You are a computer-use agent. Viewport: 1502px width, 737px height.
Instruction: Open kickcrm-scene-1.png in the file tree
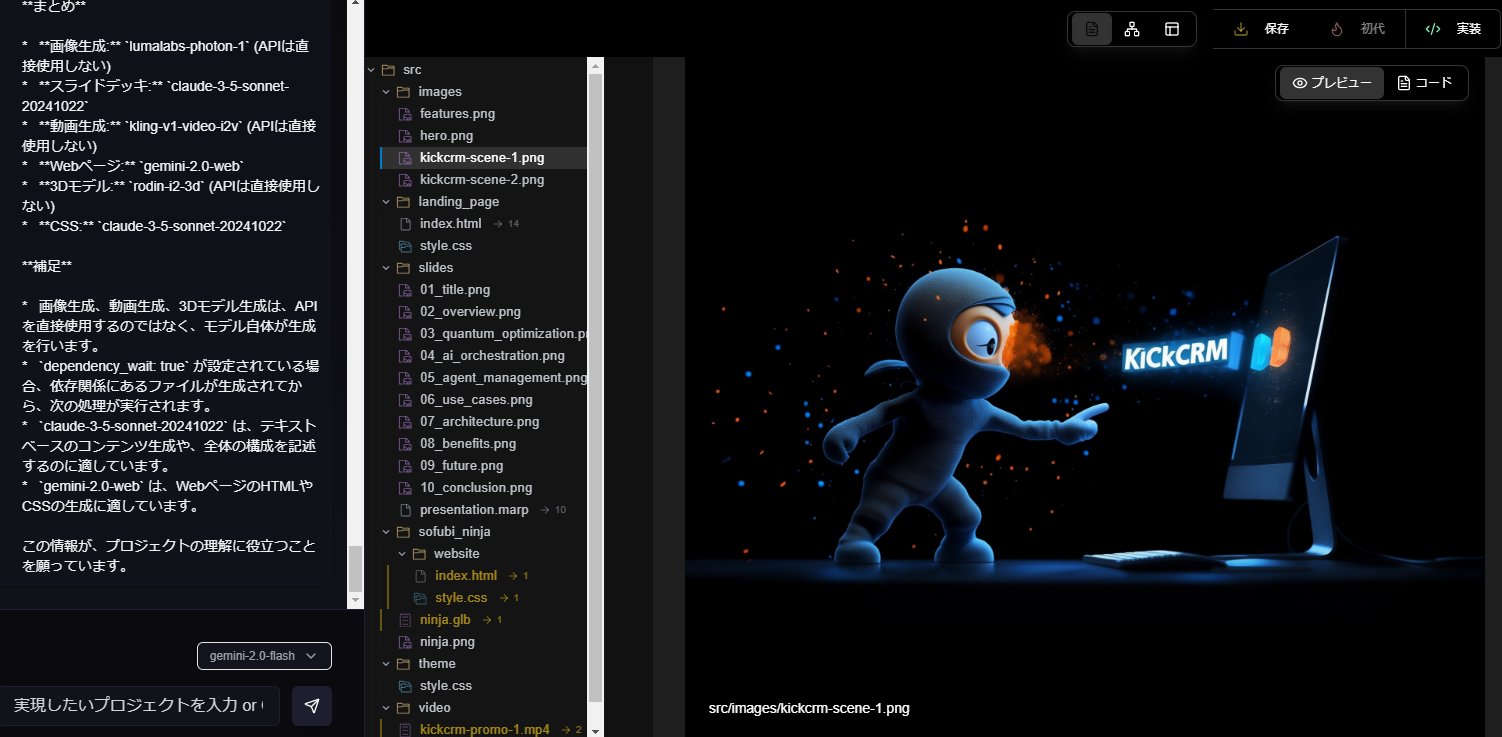point(483,158)
